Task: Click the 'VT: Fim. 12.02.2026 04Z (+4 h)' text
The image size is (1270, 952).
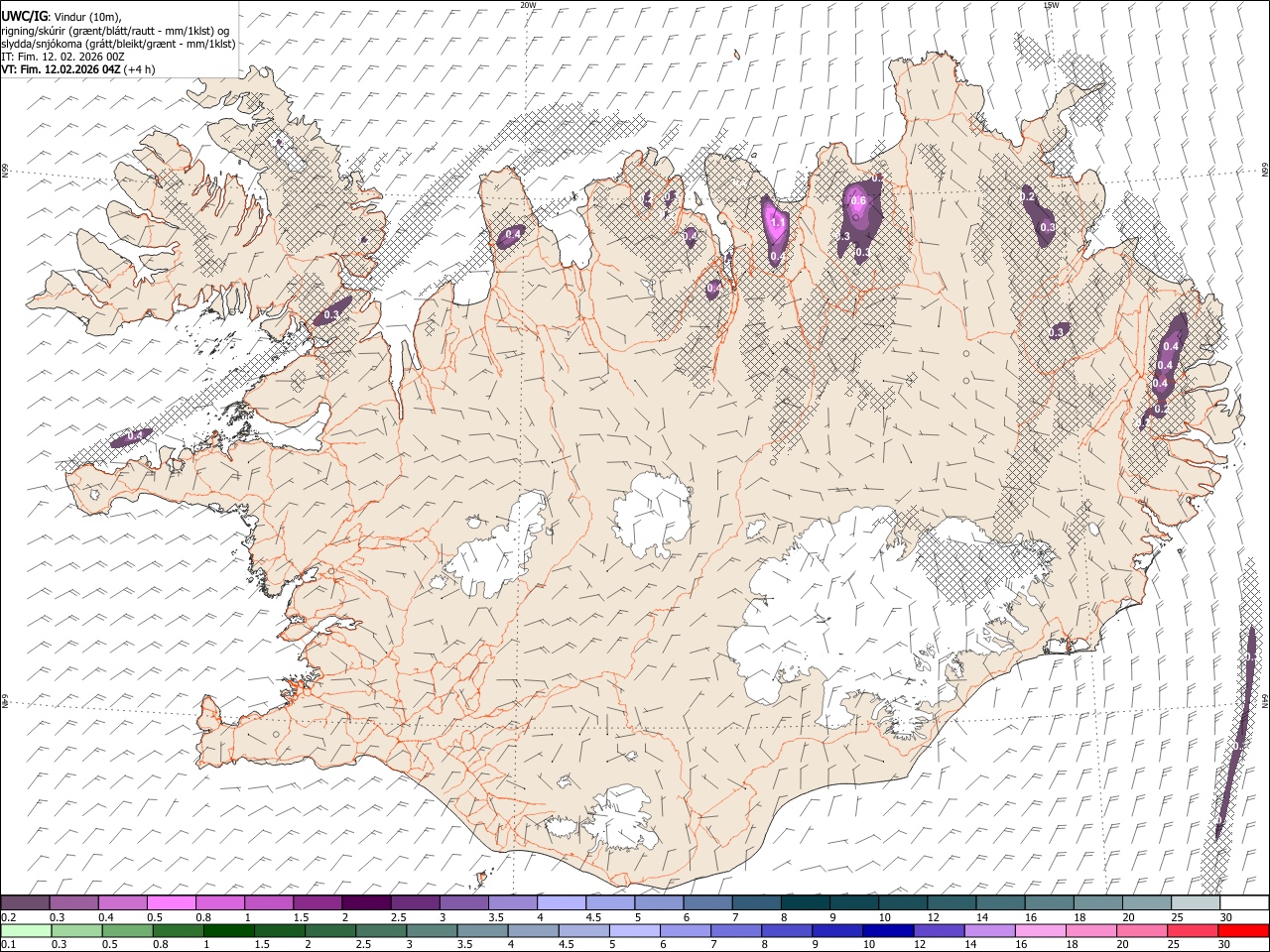Action: [78, 69]
